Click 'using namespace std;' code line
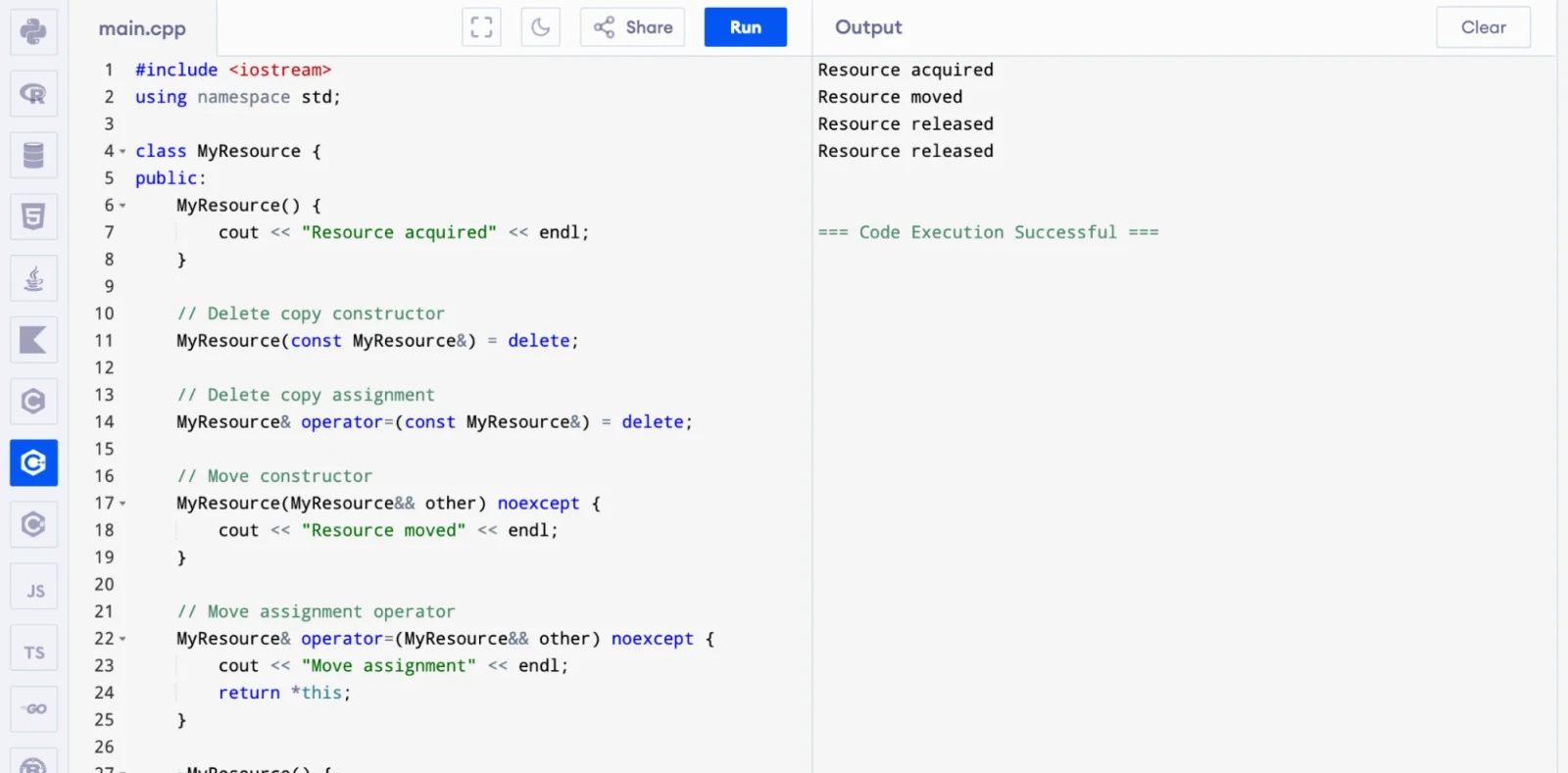 click(238, 97)
